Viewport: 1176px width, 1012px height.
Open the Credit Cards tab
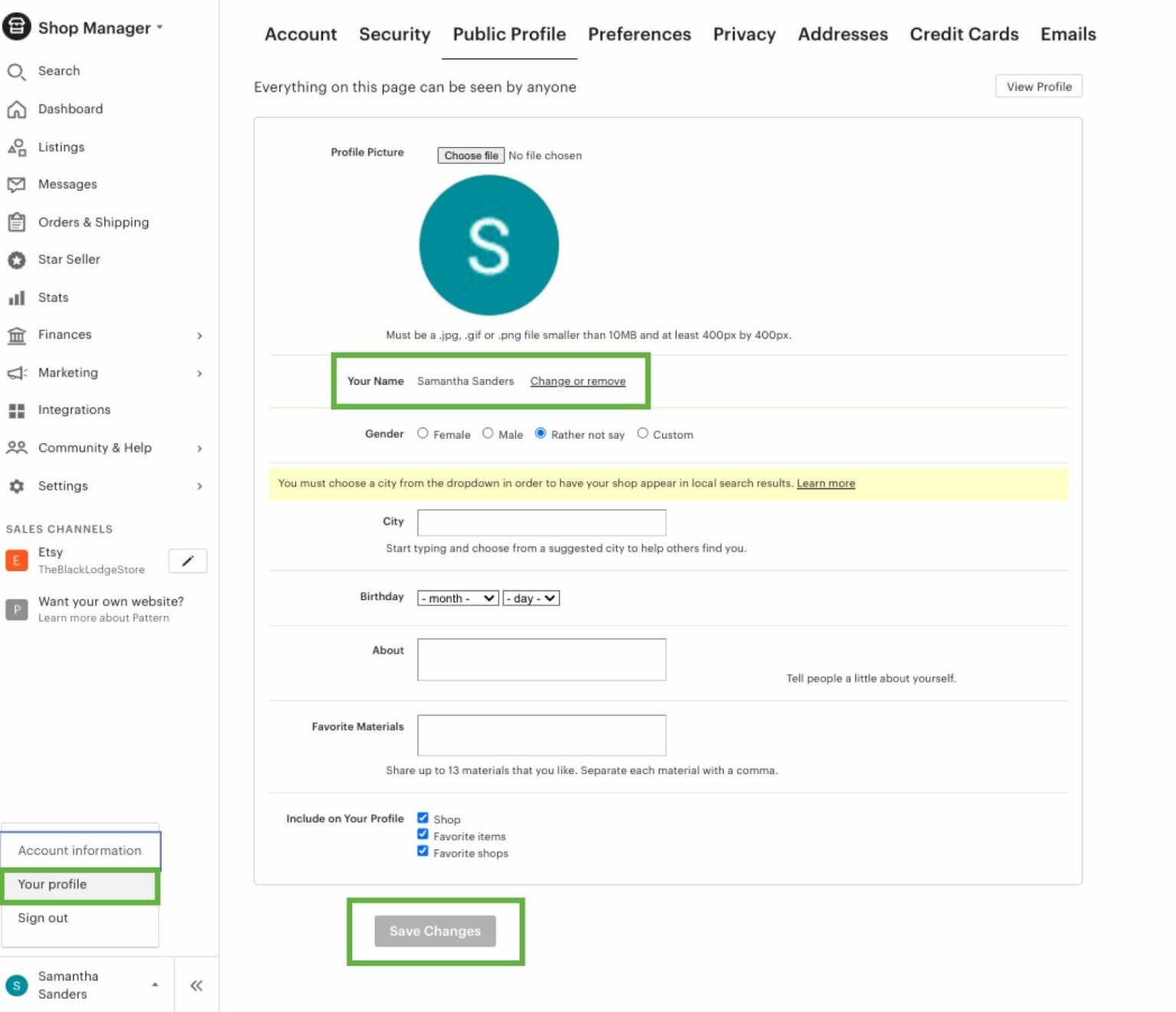pyautogui.click(x=963, y=34)
